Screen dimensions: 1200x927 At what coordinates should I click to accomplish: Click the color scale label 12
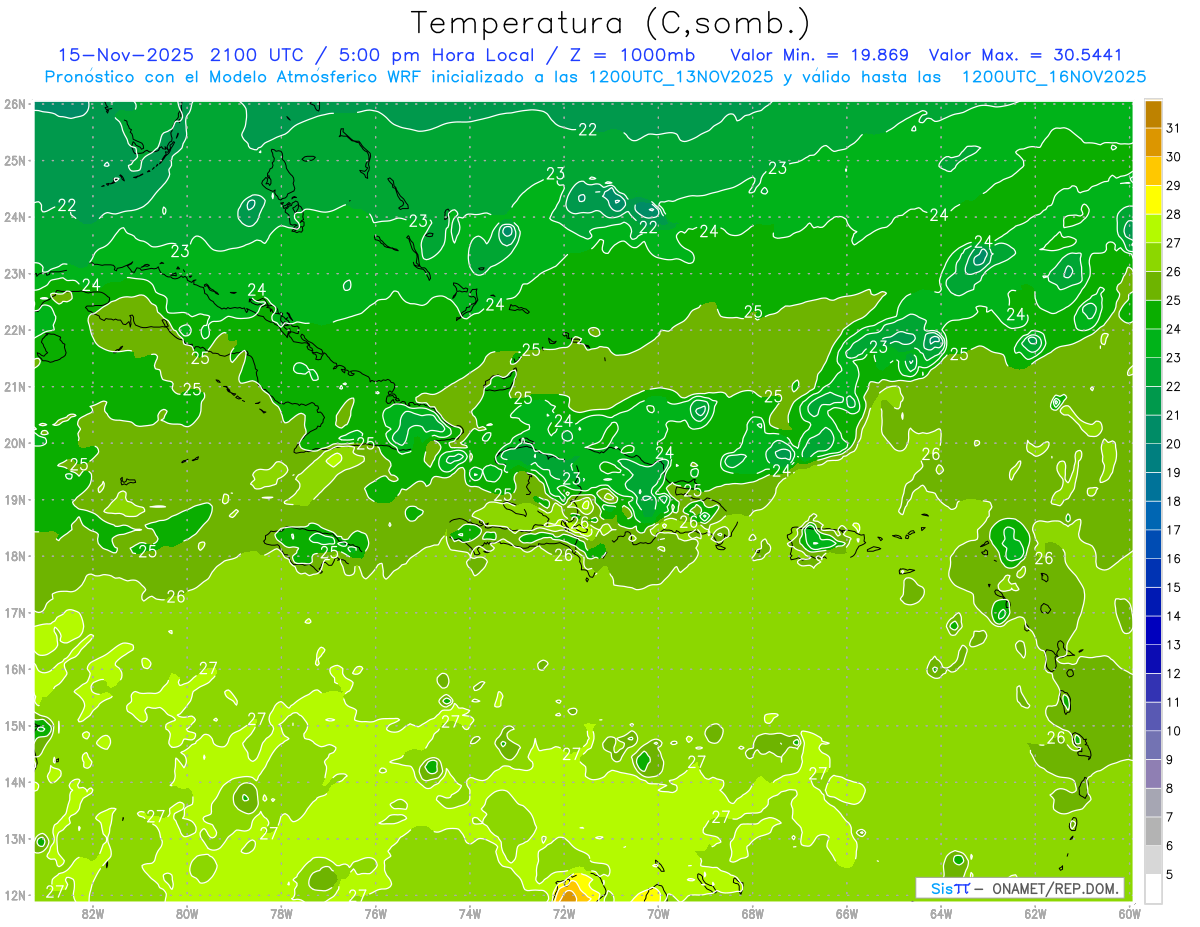point(1173,673)
